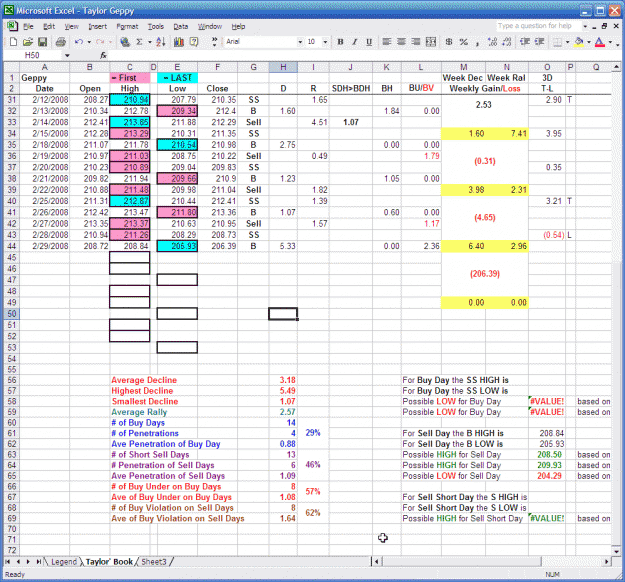
Task: Apply comma style
Action: 477,42
